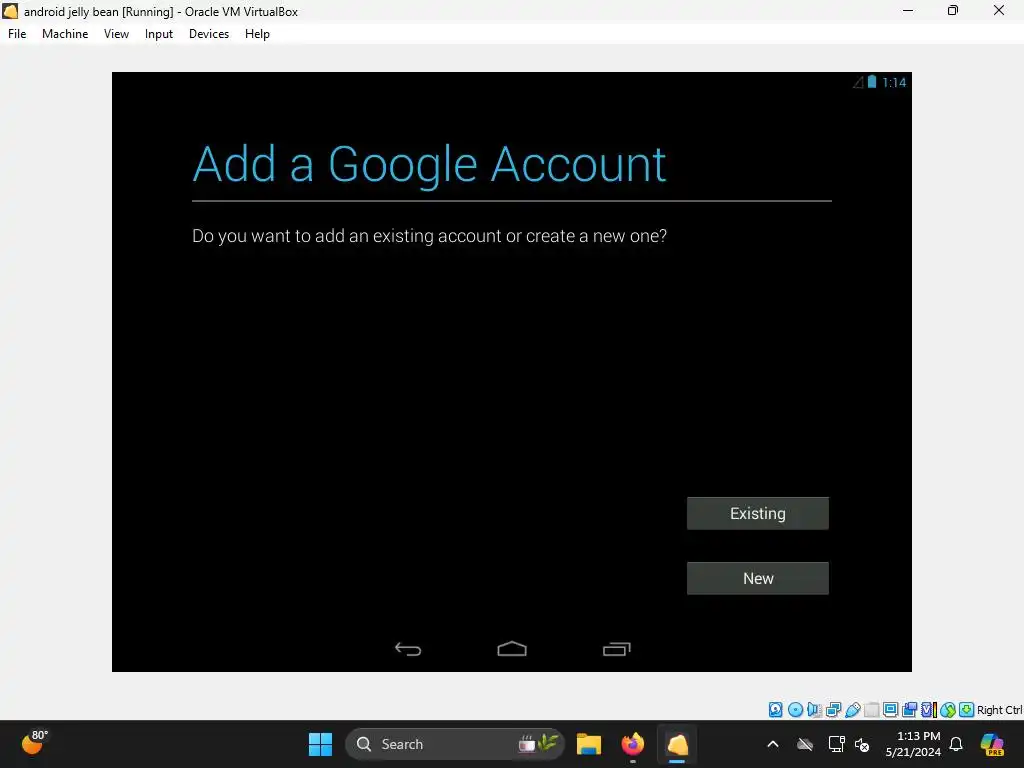Open the notifications bell icon
The image size is (1024, 768).
point(956,744)
